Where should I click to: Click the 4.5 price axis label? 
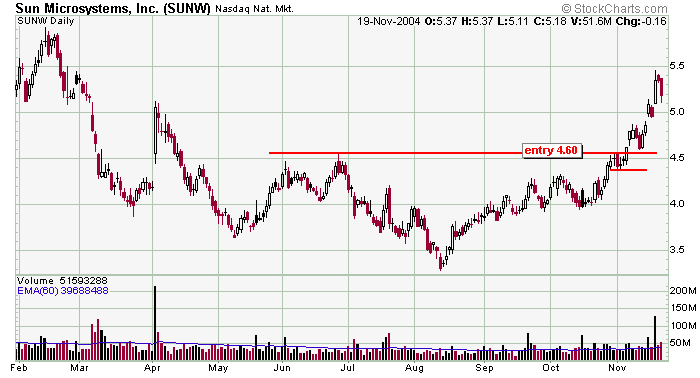[x=677, y=158]
